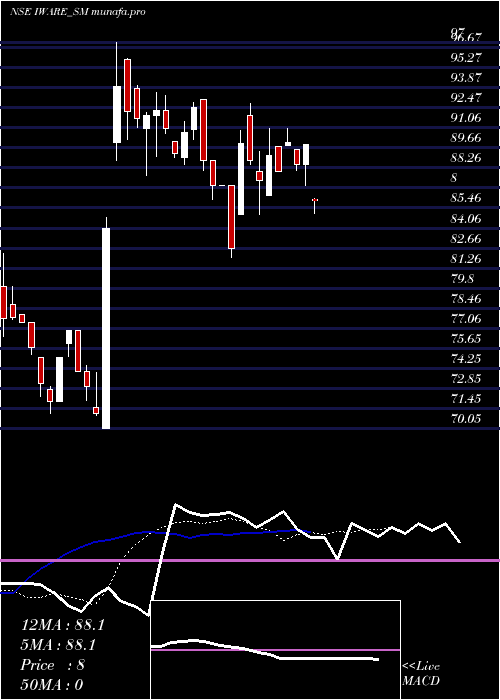
Task: Click the 50MA : 0 reading
Action: tap(52, 685)
